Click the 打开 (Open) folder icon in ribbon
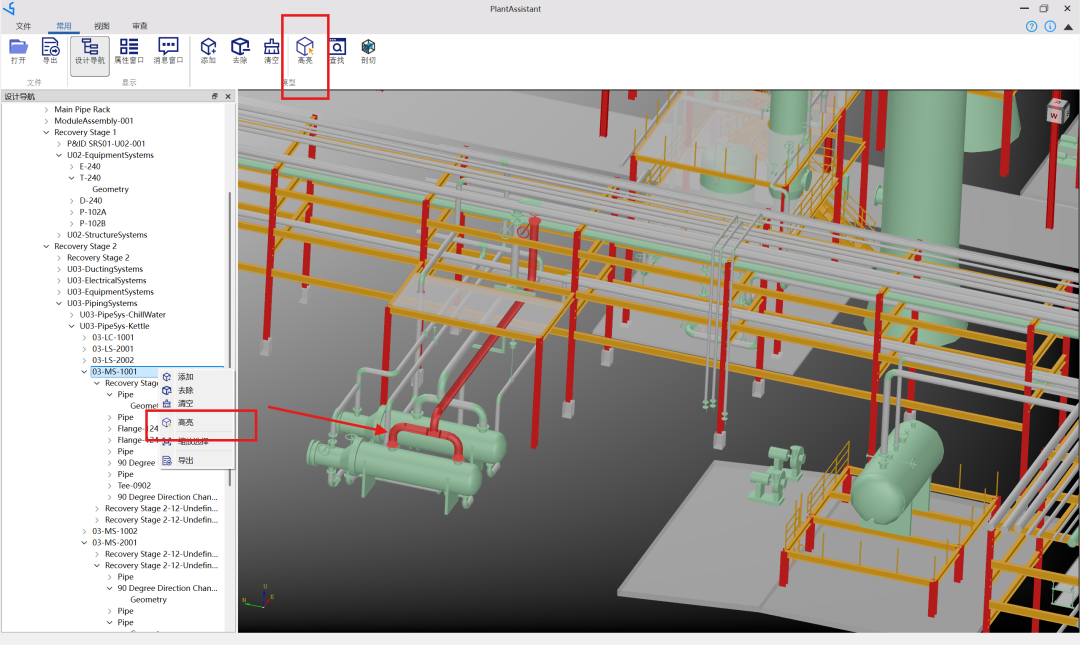This screenshot has width=1080, height=645. point(18,47)
